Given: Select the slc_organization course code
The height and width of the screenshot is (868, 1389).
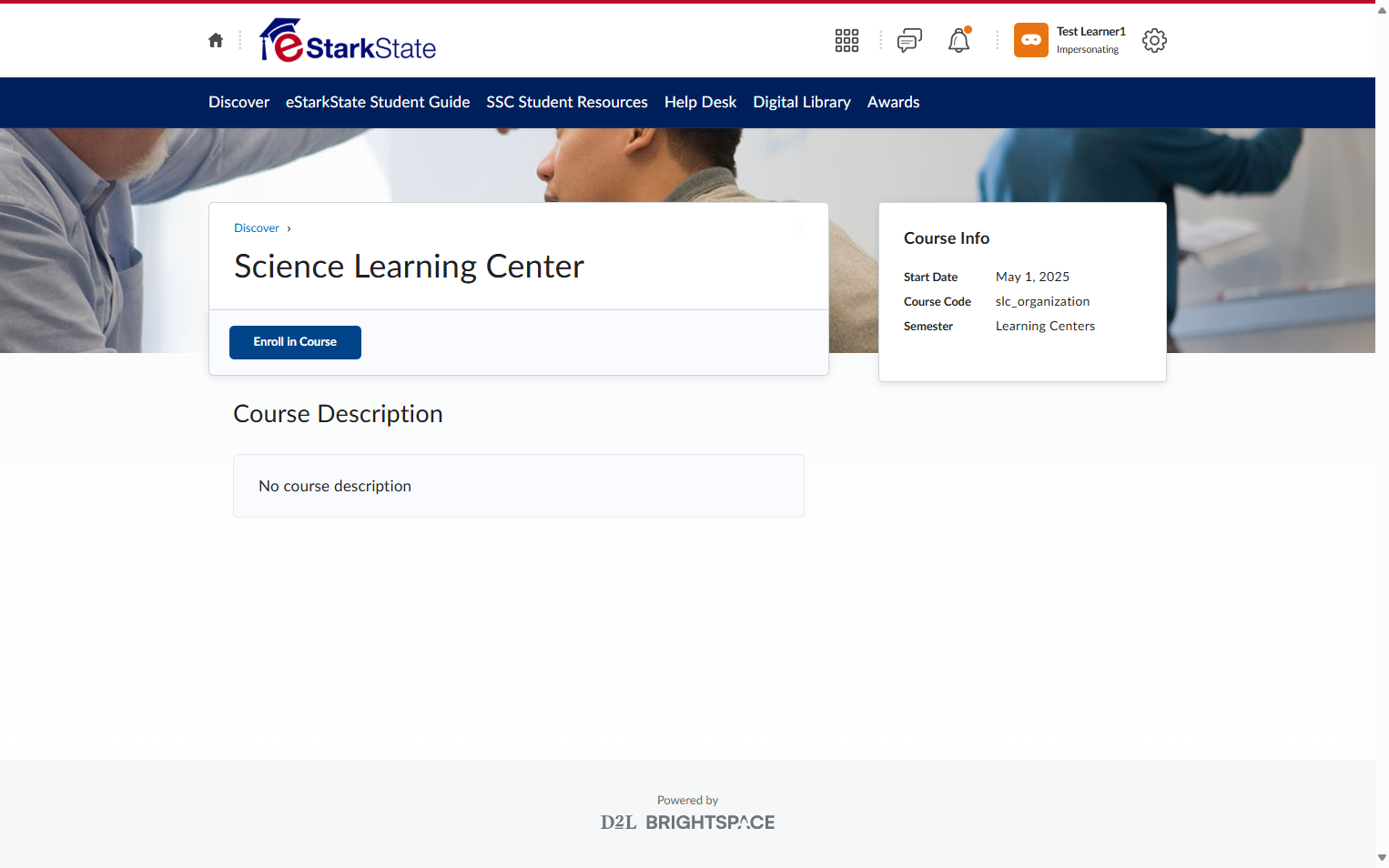Looking at the screenshot, I should [1042, 301].
